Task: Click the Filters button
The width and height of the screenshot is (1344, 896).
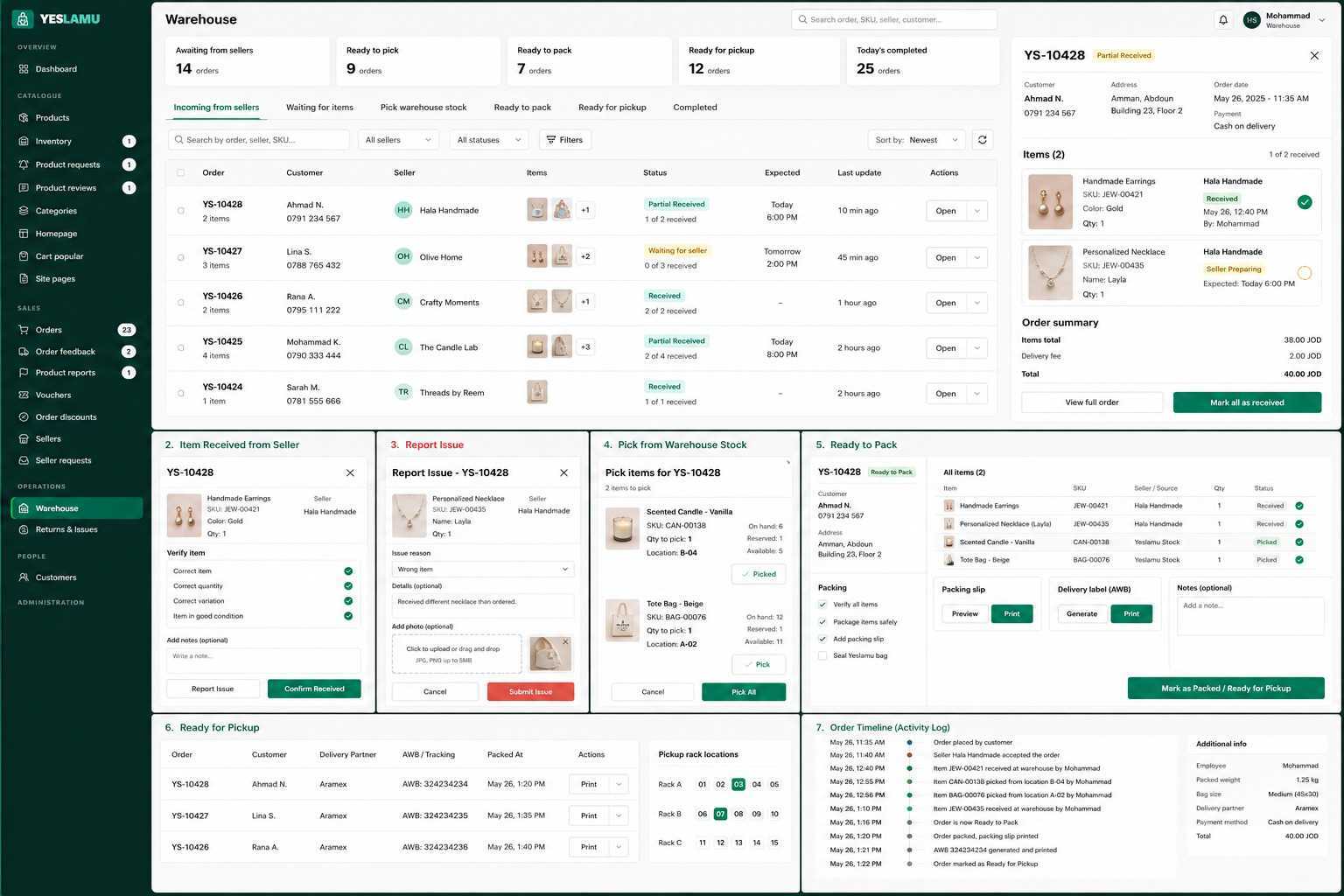Action: point(565,140)
